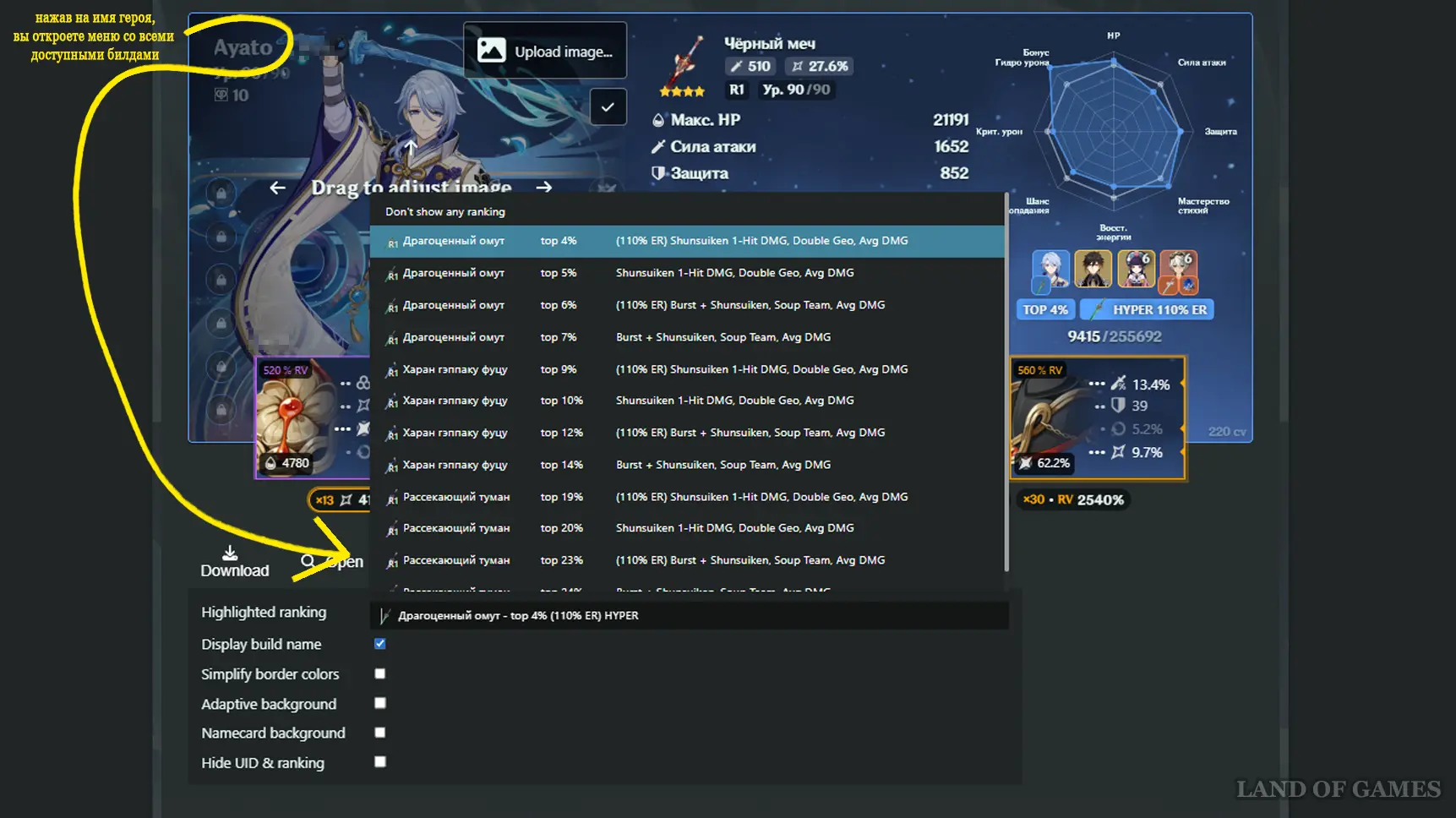Enable Simplify border colors checkbox

(x=380, y=673)
